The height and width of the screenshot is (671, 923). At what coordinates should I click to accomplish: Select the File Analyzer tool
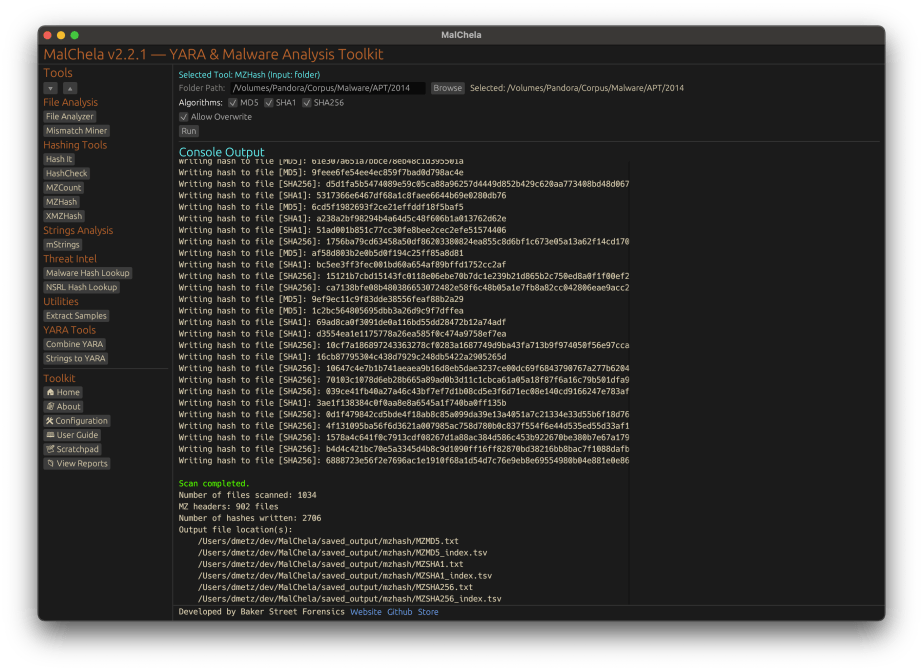click(70, 117)
